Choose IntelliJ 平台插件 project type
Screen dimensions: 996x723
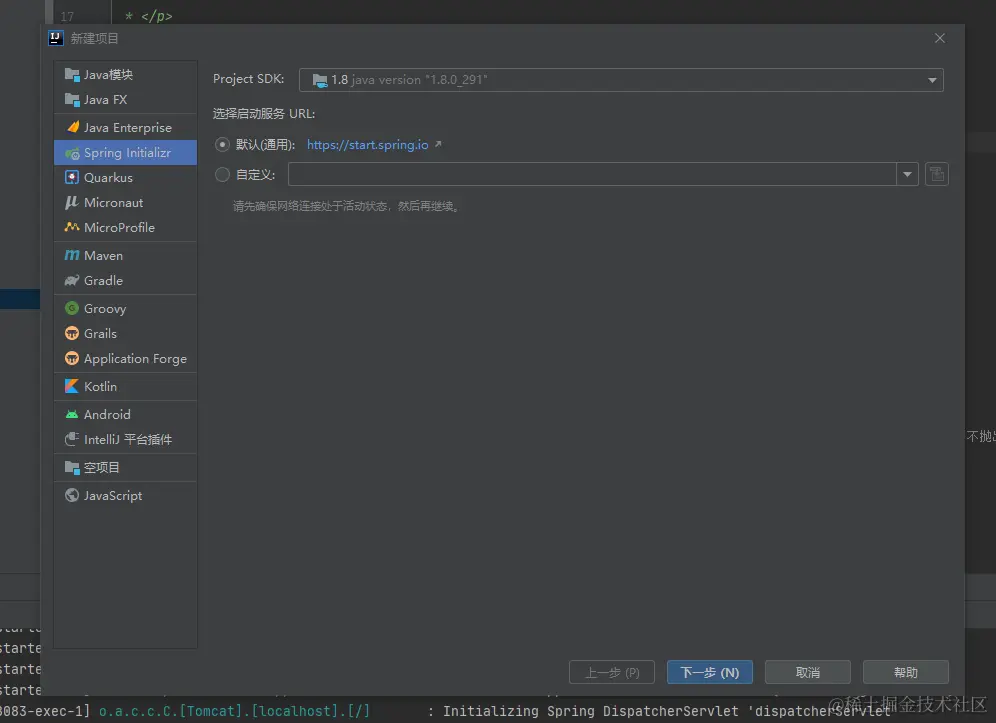125,439
